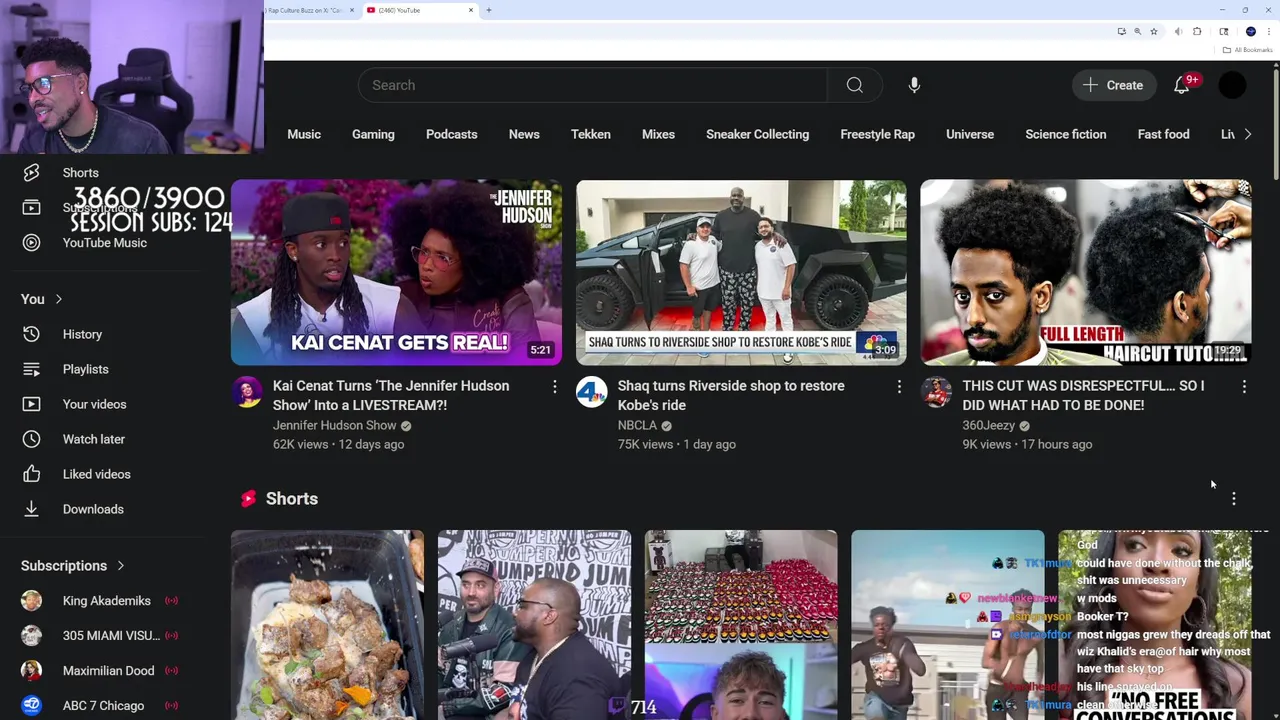Open Shorts from the sidebar icon

(x=32, y=173)
